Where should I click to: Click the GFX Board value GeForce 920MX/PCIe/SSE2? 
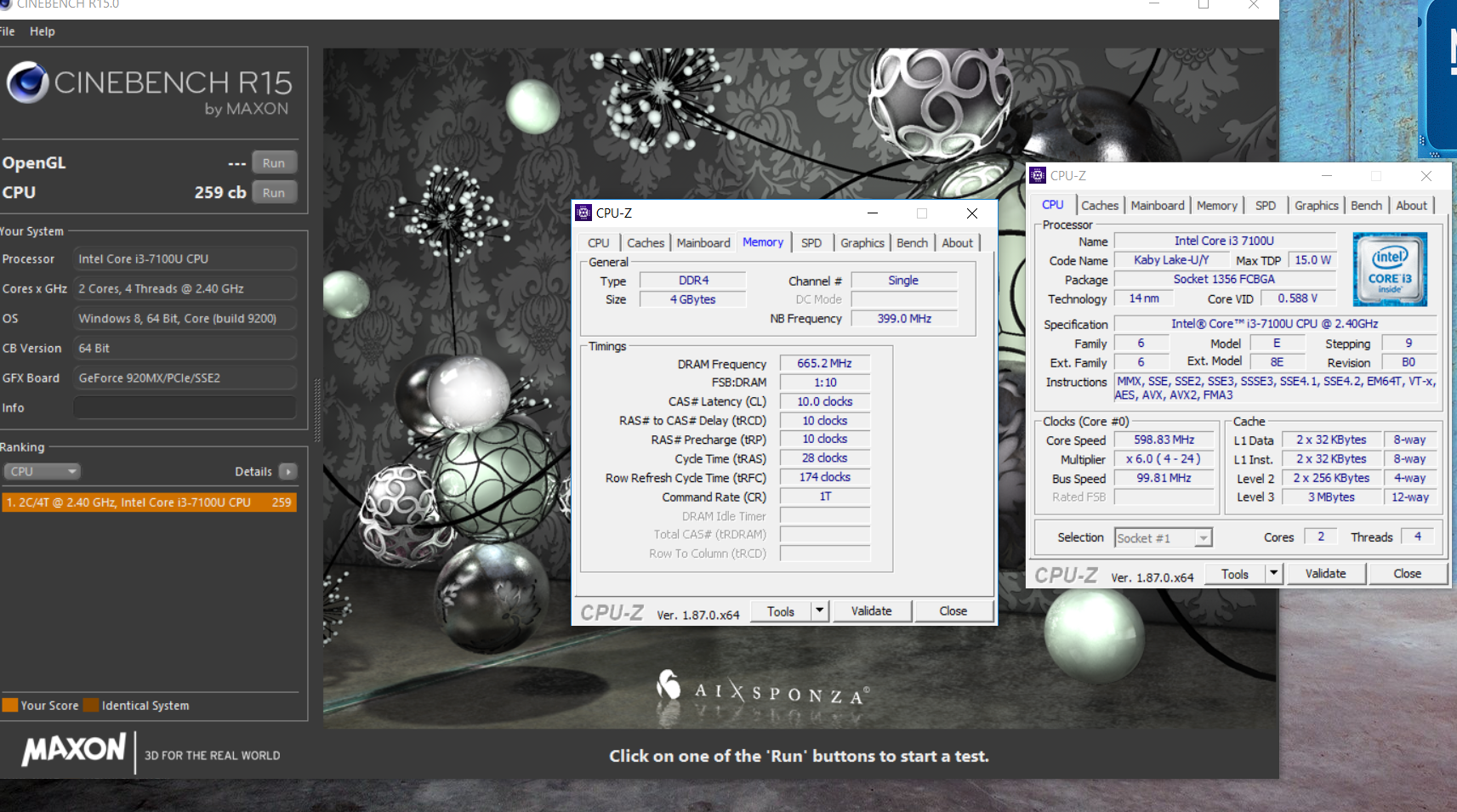[185, 378]
